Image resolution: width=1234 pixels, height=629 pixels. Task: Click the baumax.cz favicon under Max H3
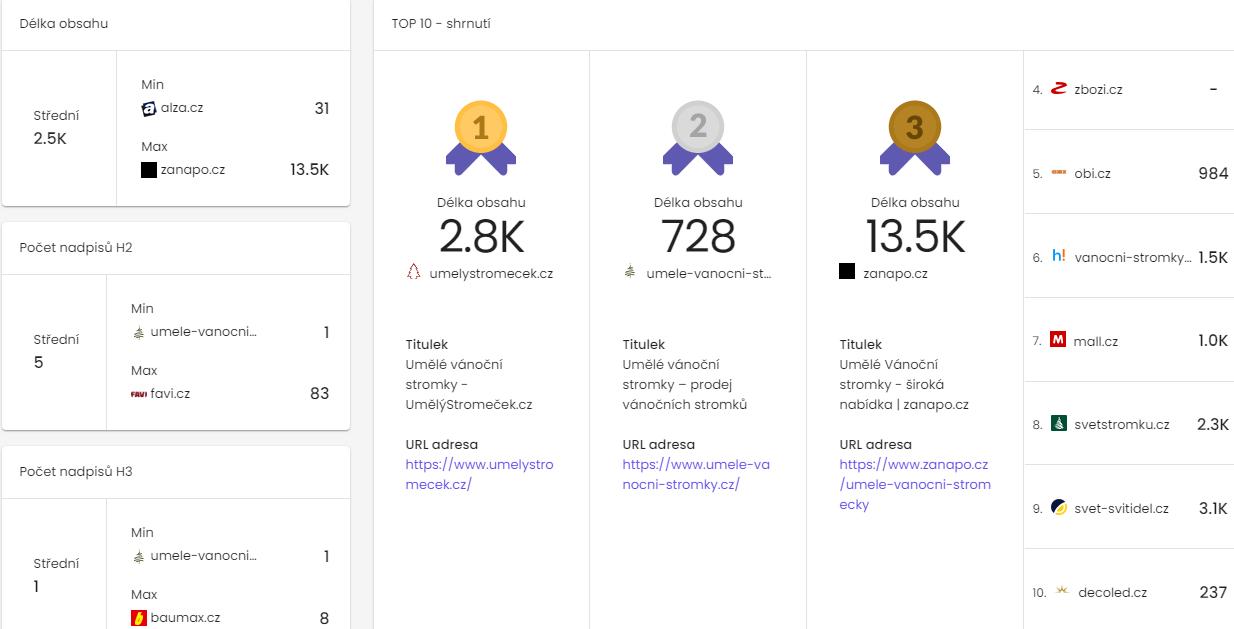click(x=139, y=618)
